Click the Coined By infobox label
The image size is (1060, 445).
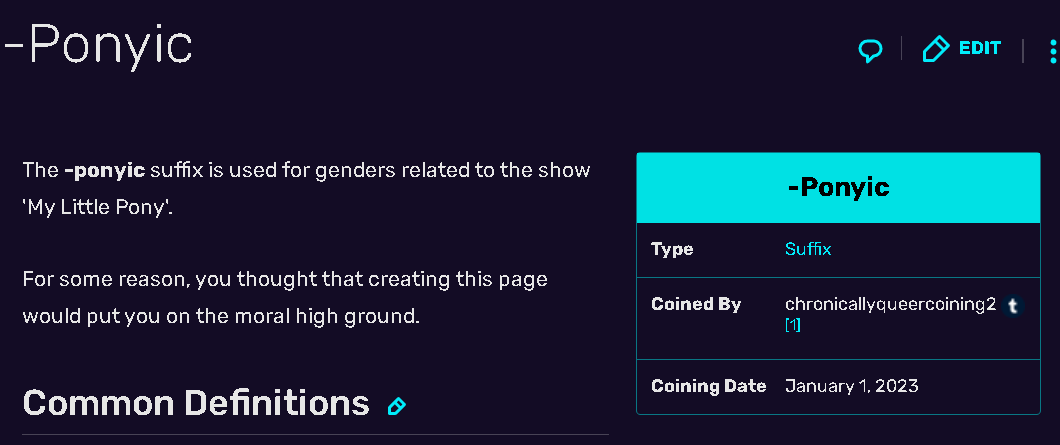[696, 305]
